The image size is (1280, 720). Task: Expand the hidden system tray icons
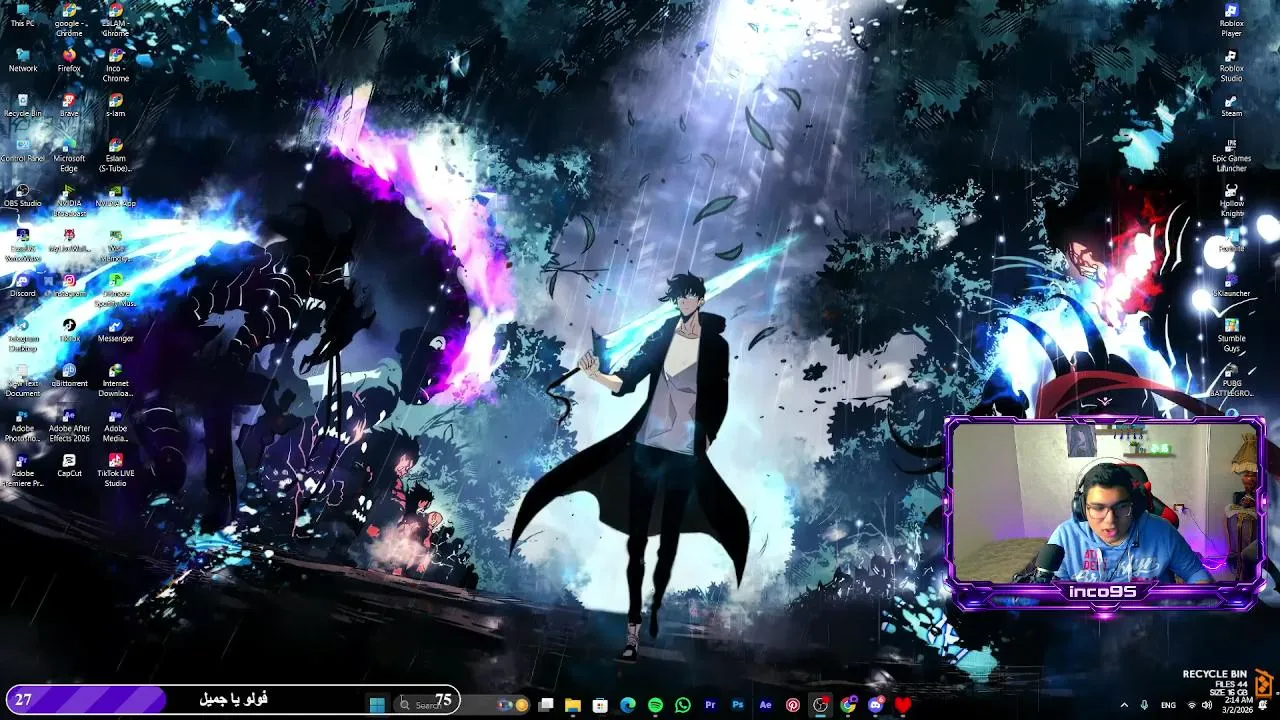pyautogui.click(x=1124, y=705)
